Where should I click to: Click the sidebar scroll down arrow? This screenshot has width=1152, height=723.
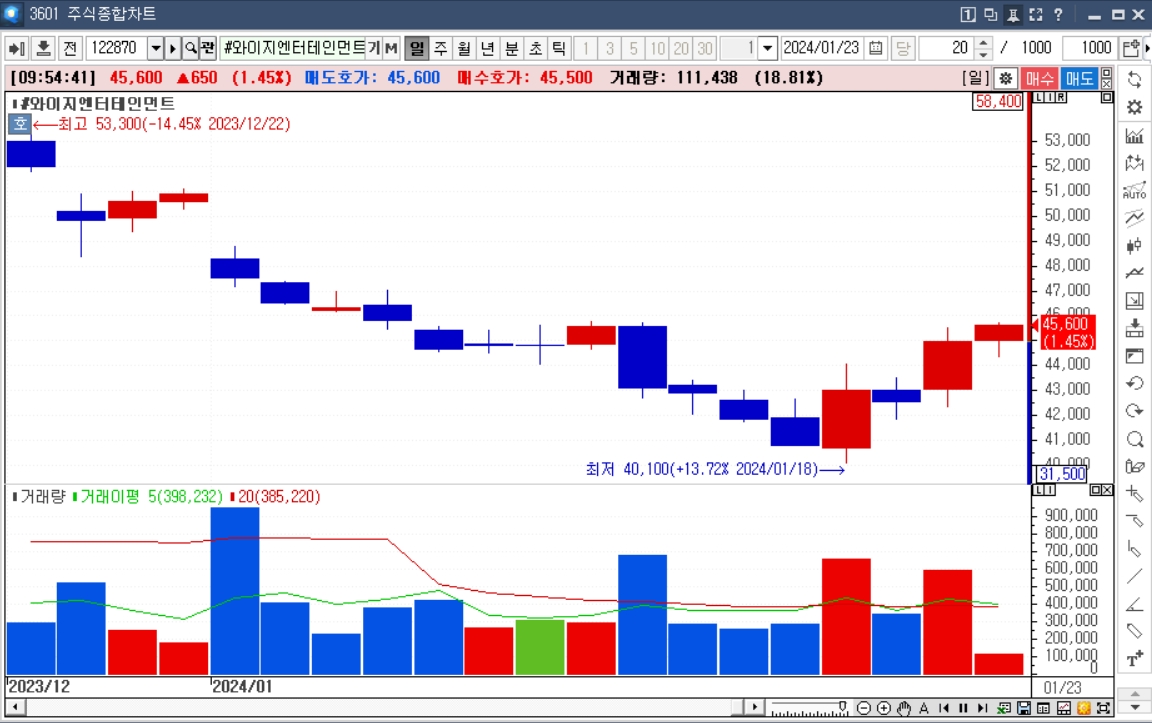tap(1135, 708)
